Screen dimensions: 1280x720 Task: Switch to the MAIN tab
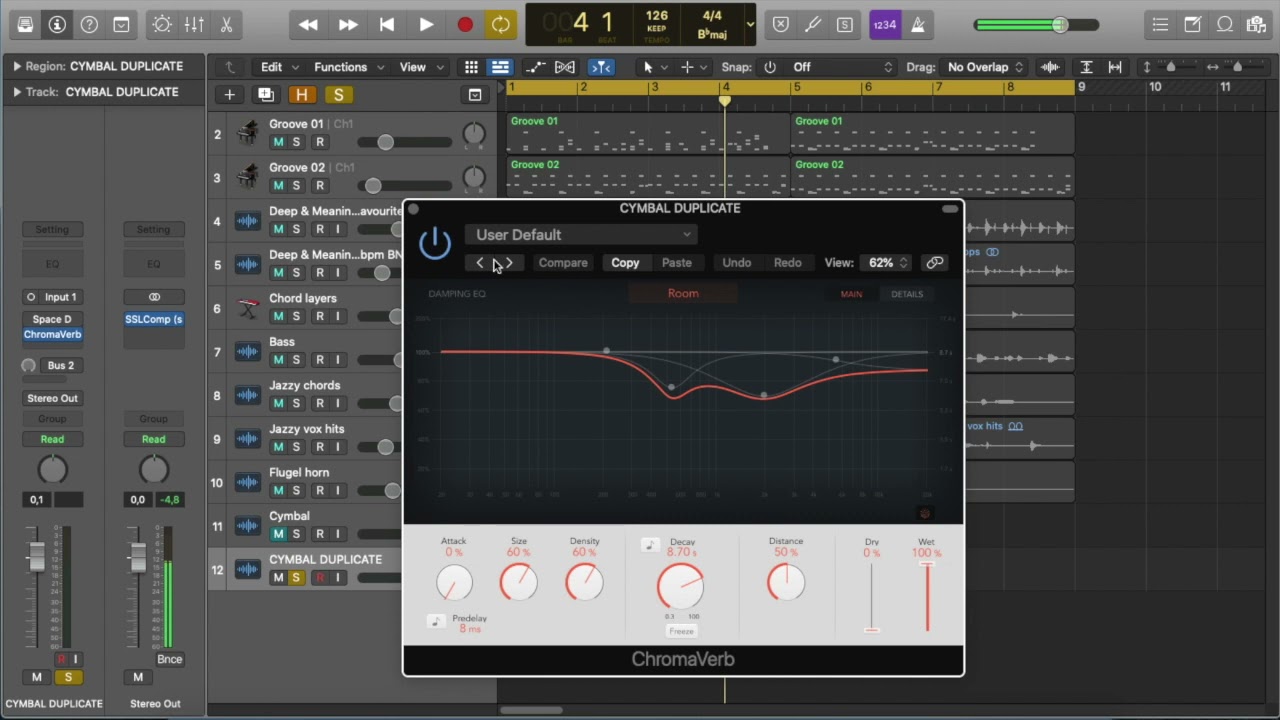[x=851, y=294]
